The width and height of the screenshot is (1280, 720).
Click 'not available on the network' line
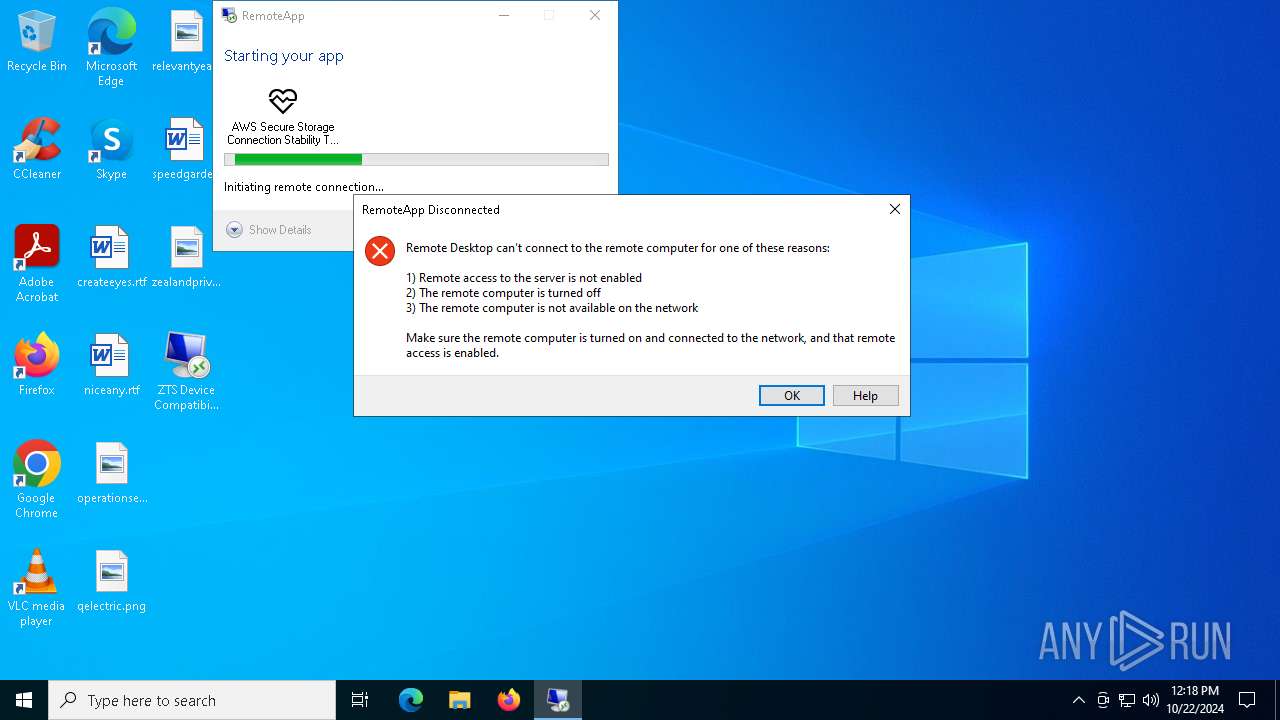[552, 308]
